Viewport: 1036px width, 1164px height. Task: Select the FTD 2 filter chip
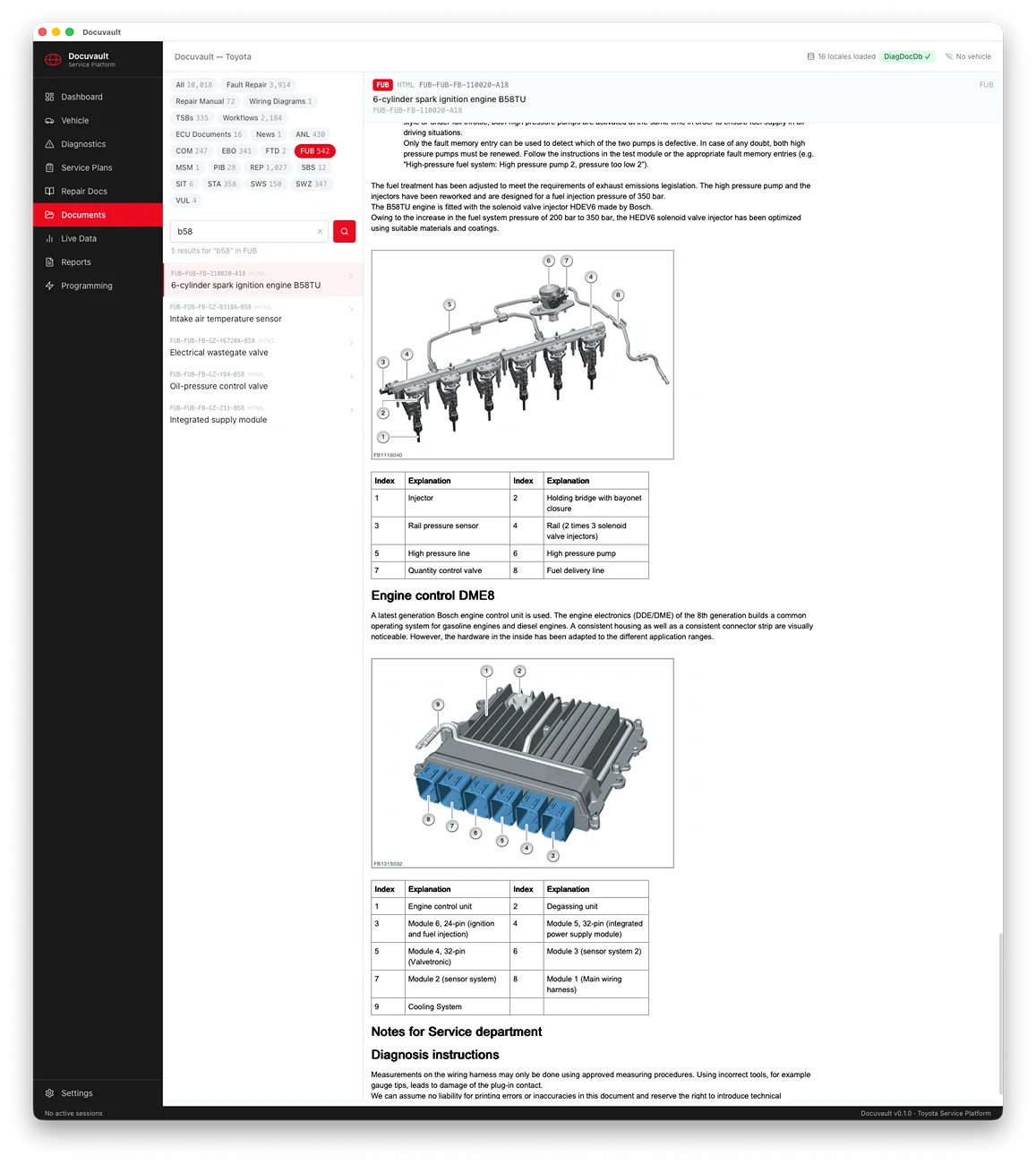(x=276, y=151)
